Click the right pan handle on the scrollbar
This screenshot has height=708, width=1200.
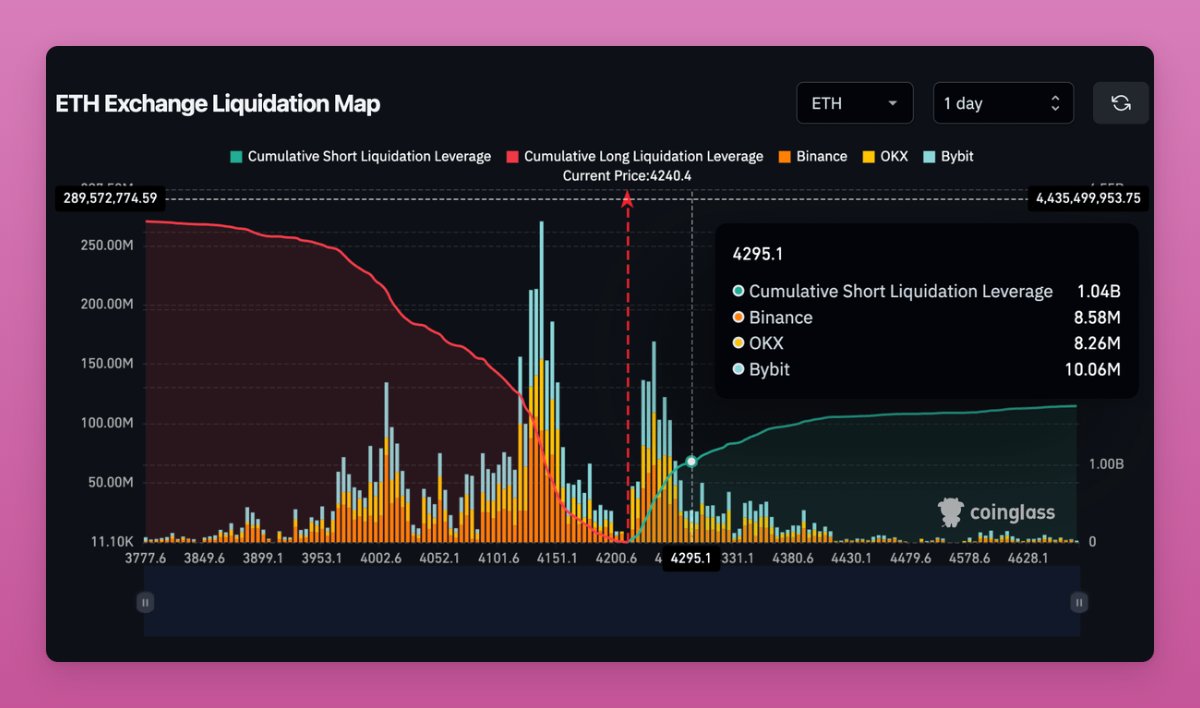[x=1078, y=602]
